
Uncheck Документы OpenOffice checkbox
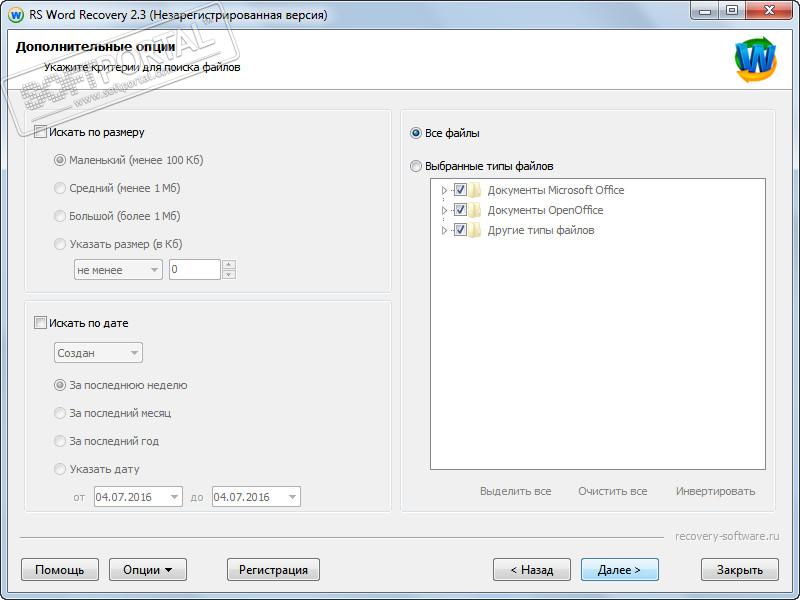point(460,210)
